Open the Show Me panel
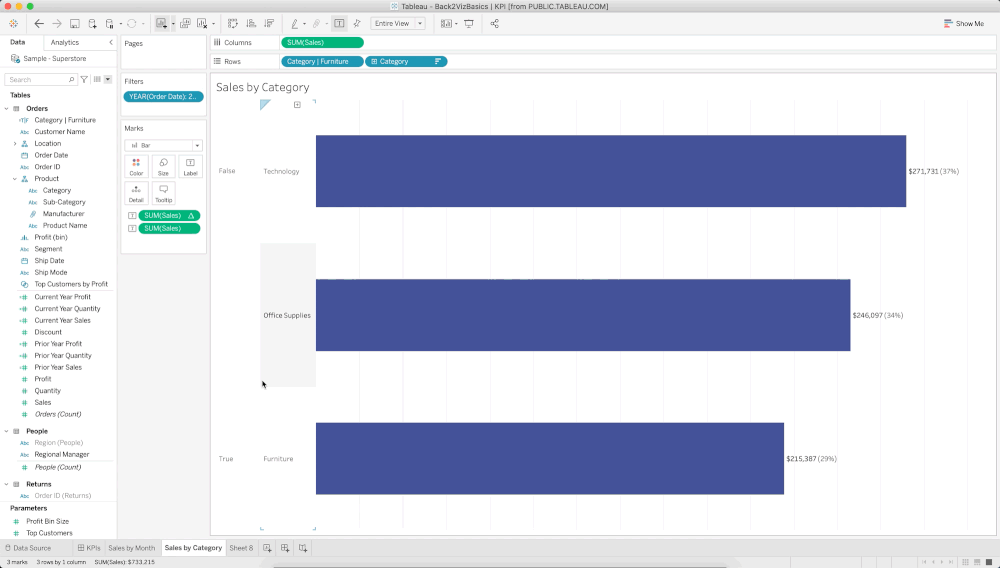1000x568 pixels. 964,24
